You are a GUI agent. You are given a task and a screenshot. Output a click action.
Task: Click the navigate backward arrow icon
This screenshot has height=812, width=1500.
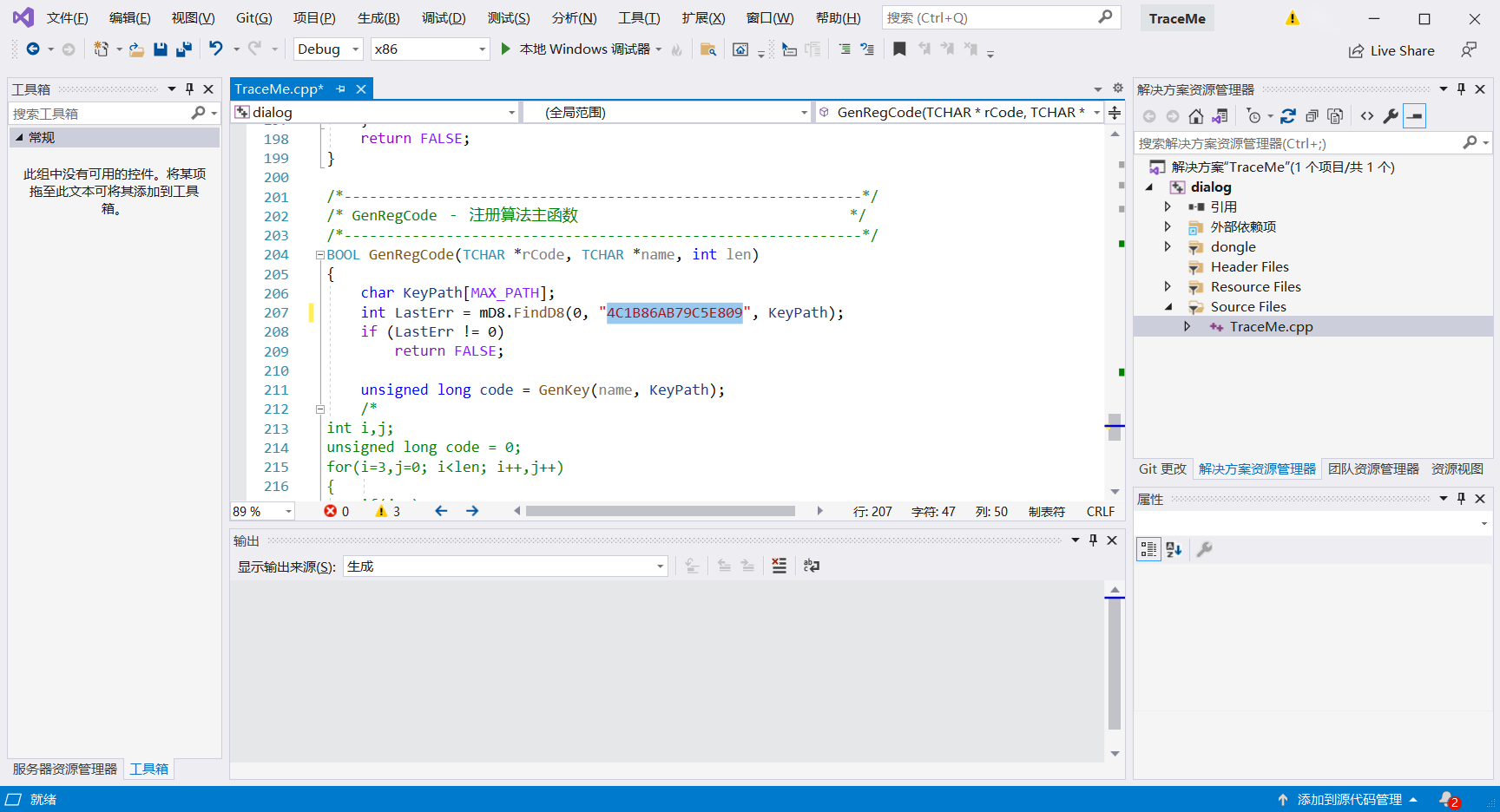pos(33,49)
